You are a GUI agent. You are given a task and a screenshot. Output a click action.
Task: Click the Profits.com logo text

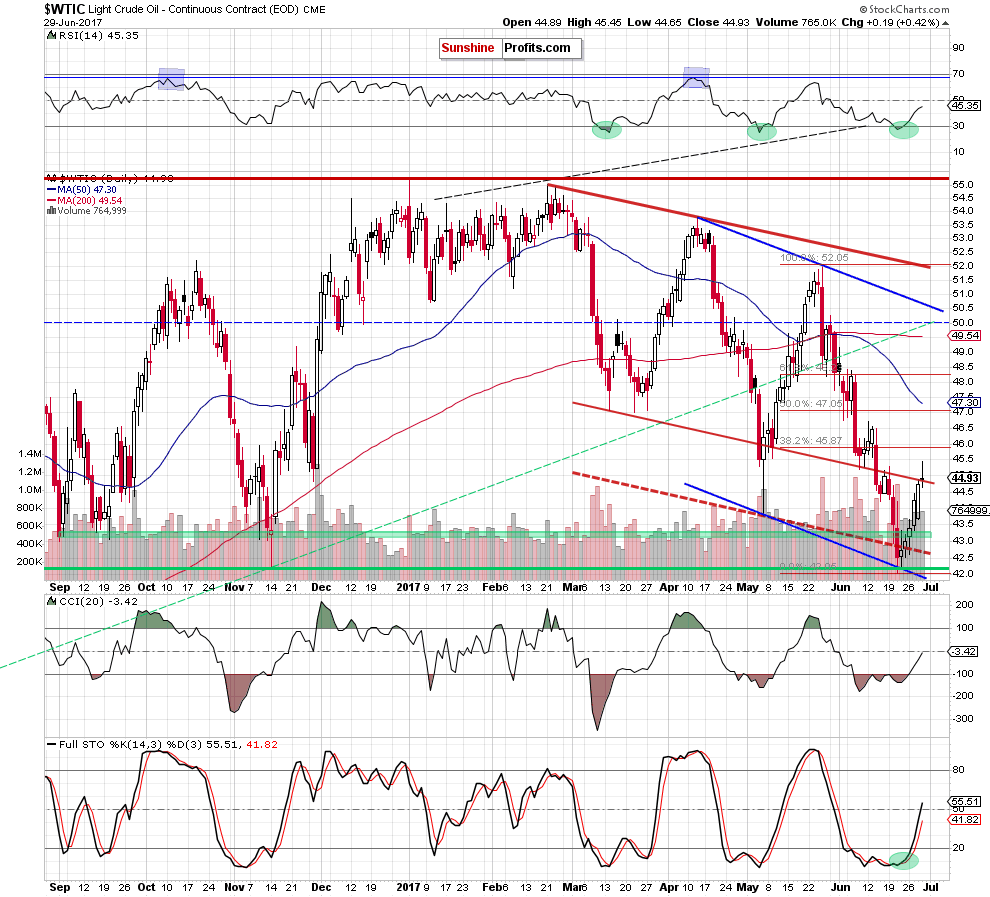click(x=537, y=48)
